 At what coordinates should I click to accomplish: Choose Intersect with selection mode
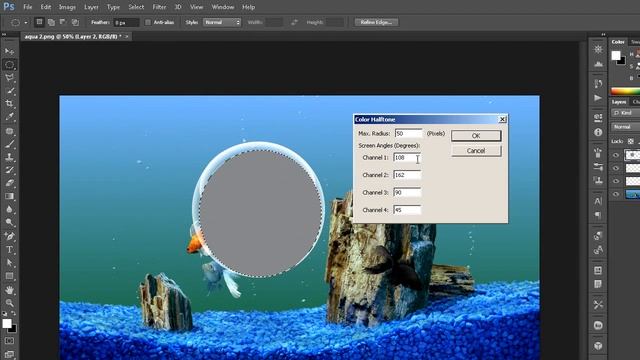76,22
